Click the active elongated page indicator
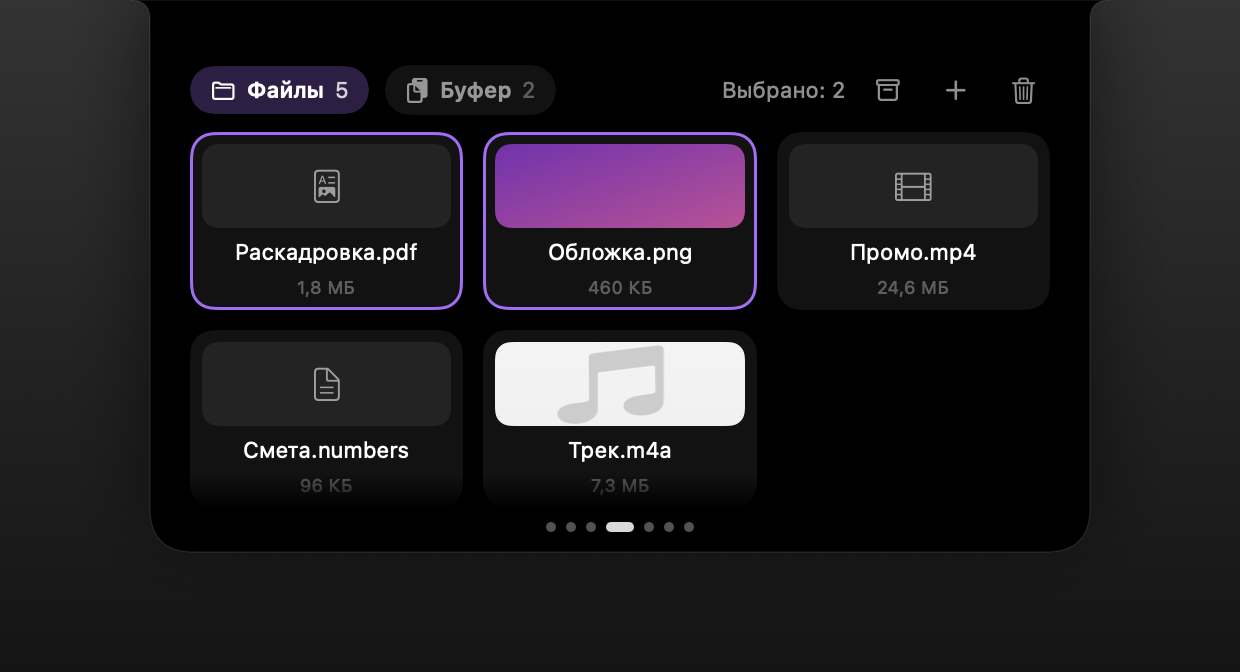 pos(620,527)
